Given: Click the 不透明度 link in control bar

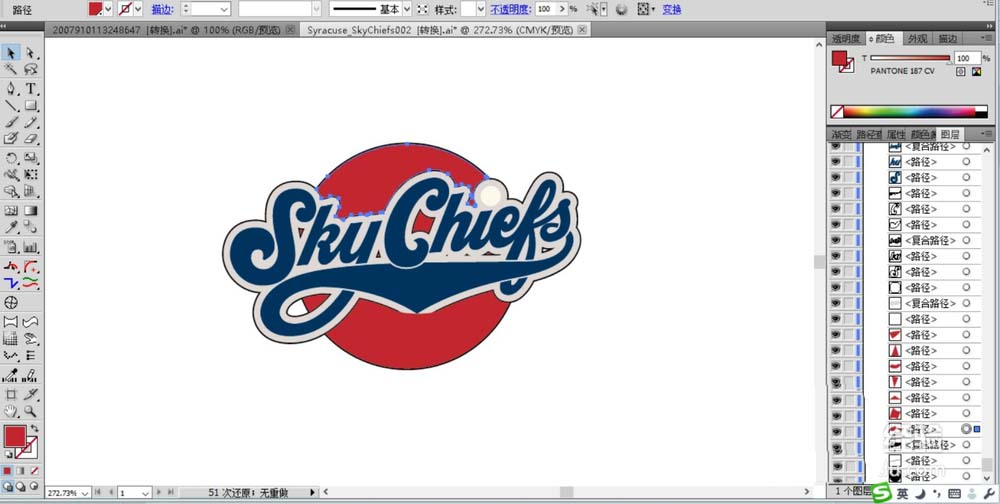Looking at the screenshot, I should click(511, 10).
